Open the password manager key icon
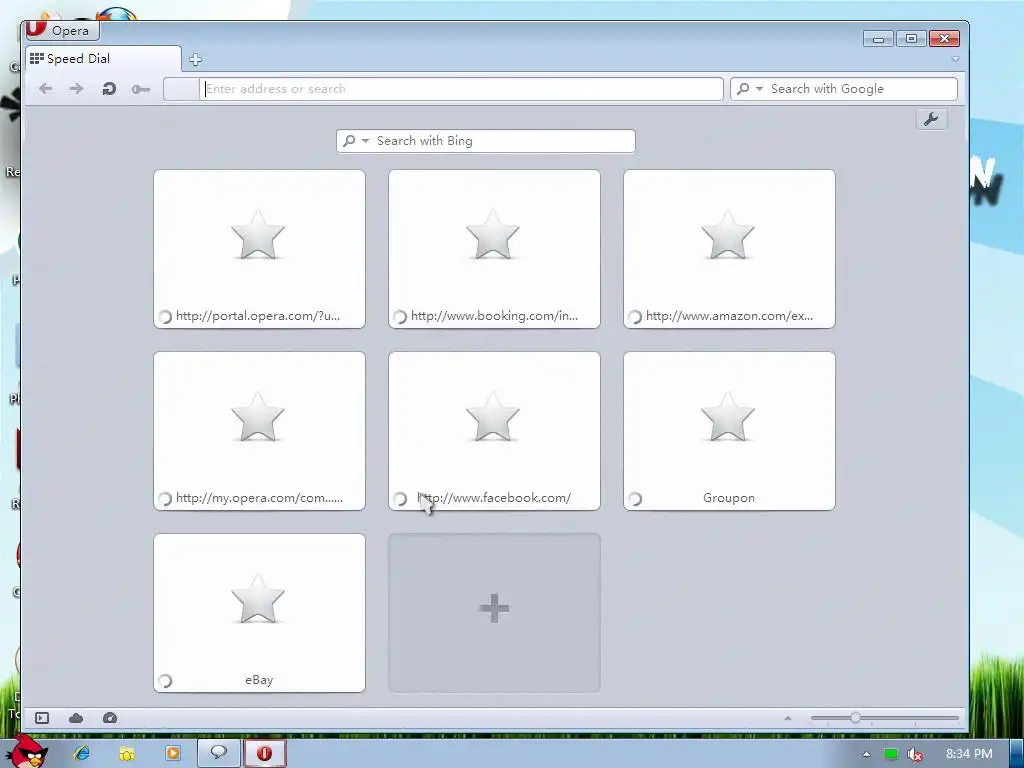The width and height of the screenshot is (1024, 768). [x=140, y=89]
